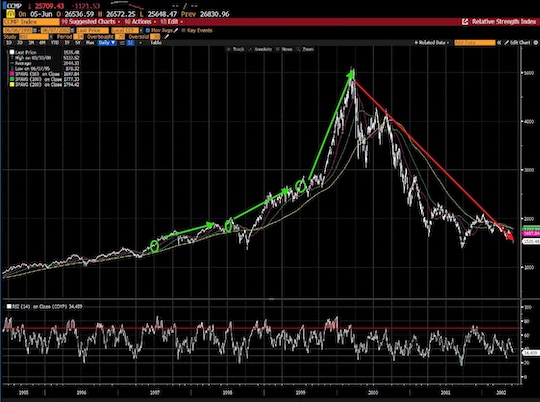This screenshot has height=402, width=540.
Task: Click the Add Data input field
Action: point(475,43)
